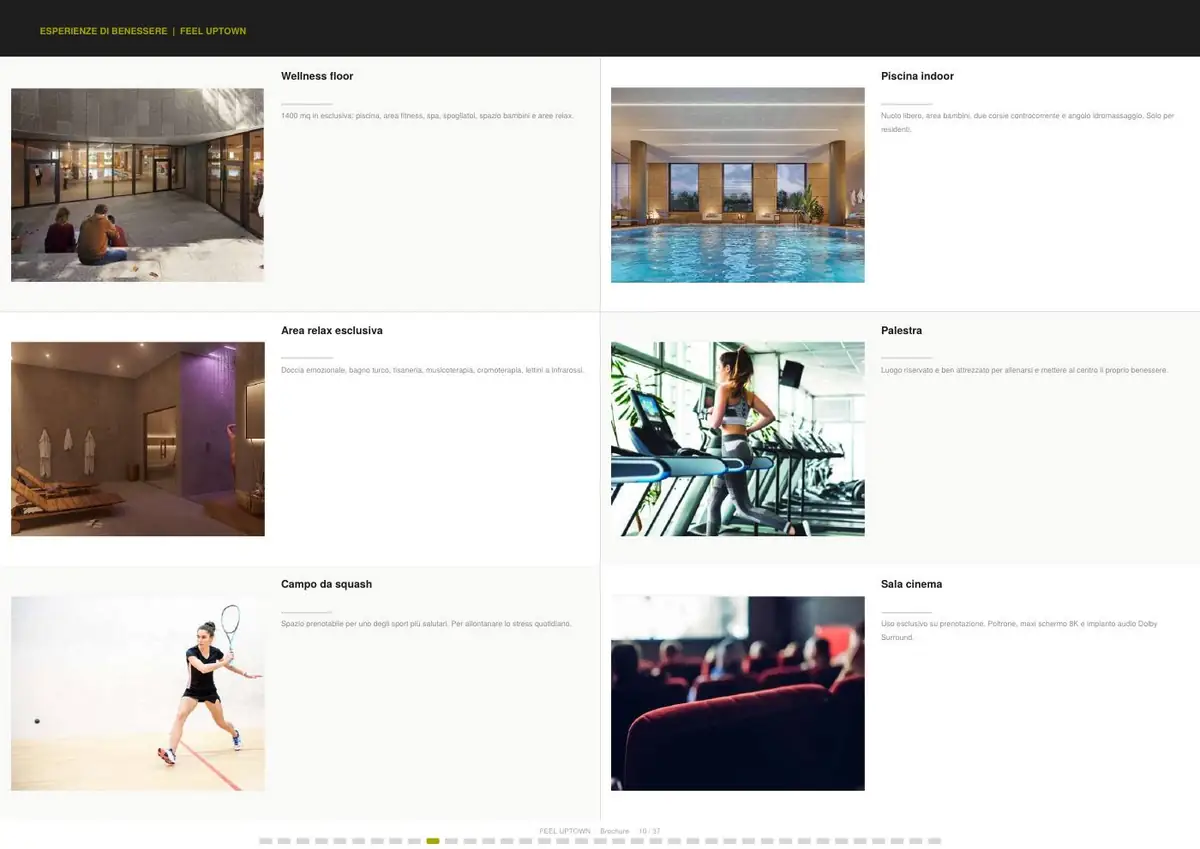Click the 'Sala cinema' heading
1200x849 pixels.
(x=911, y=584)
